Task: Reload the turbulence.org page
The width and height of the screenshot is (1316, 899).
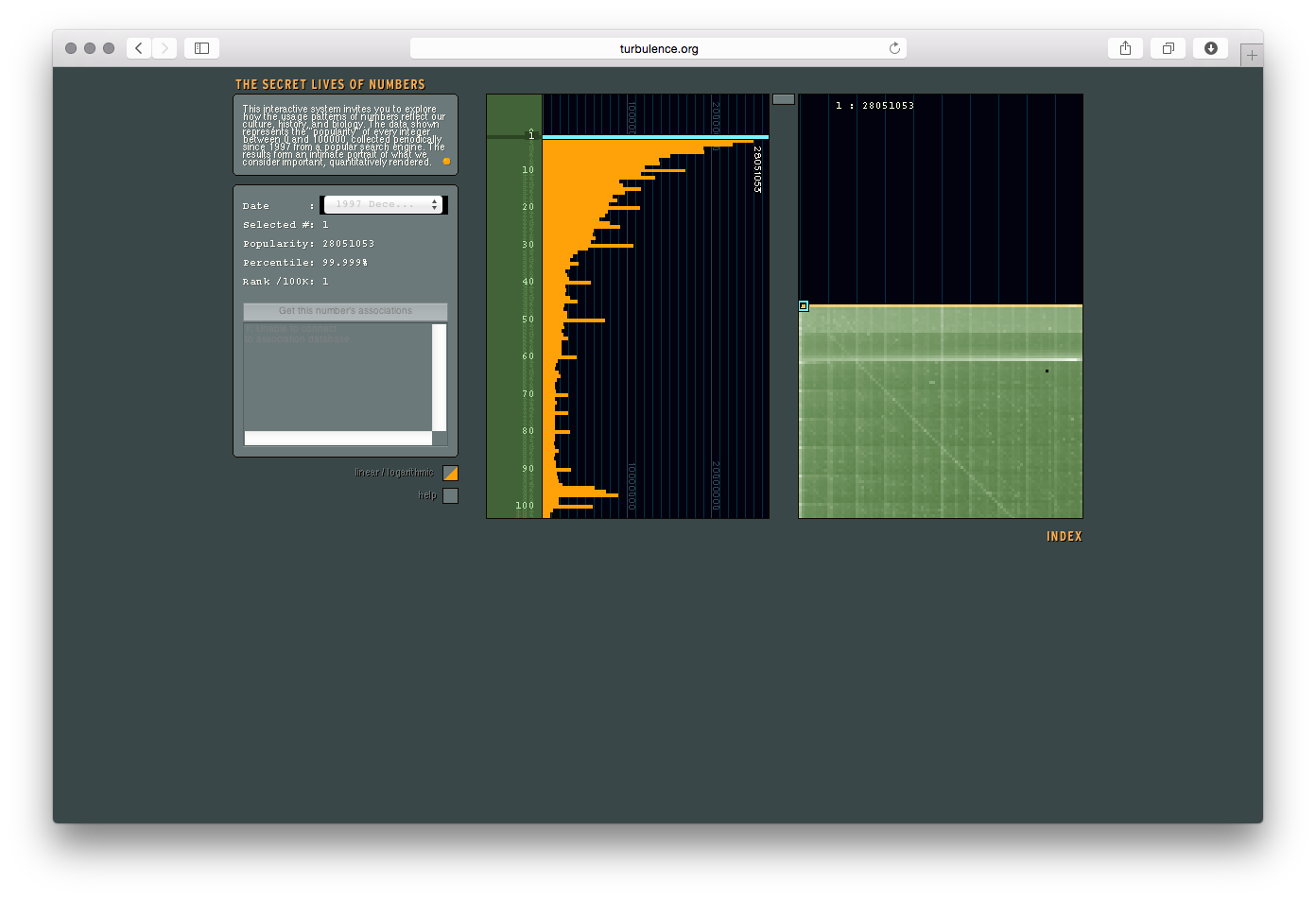Action: point(893,48)
